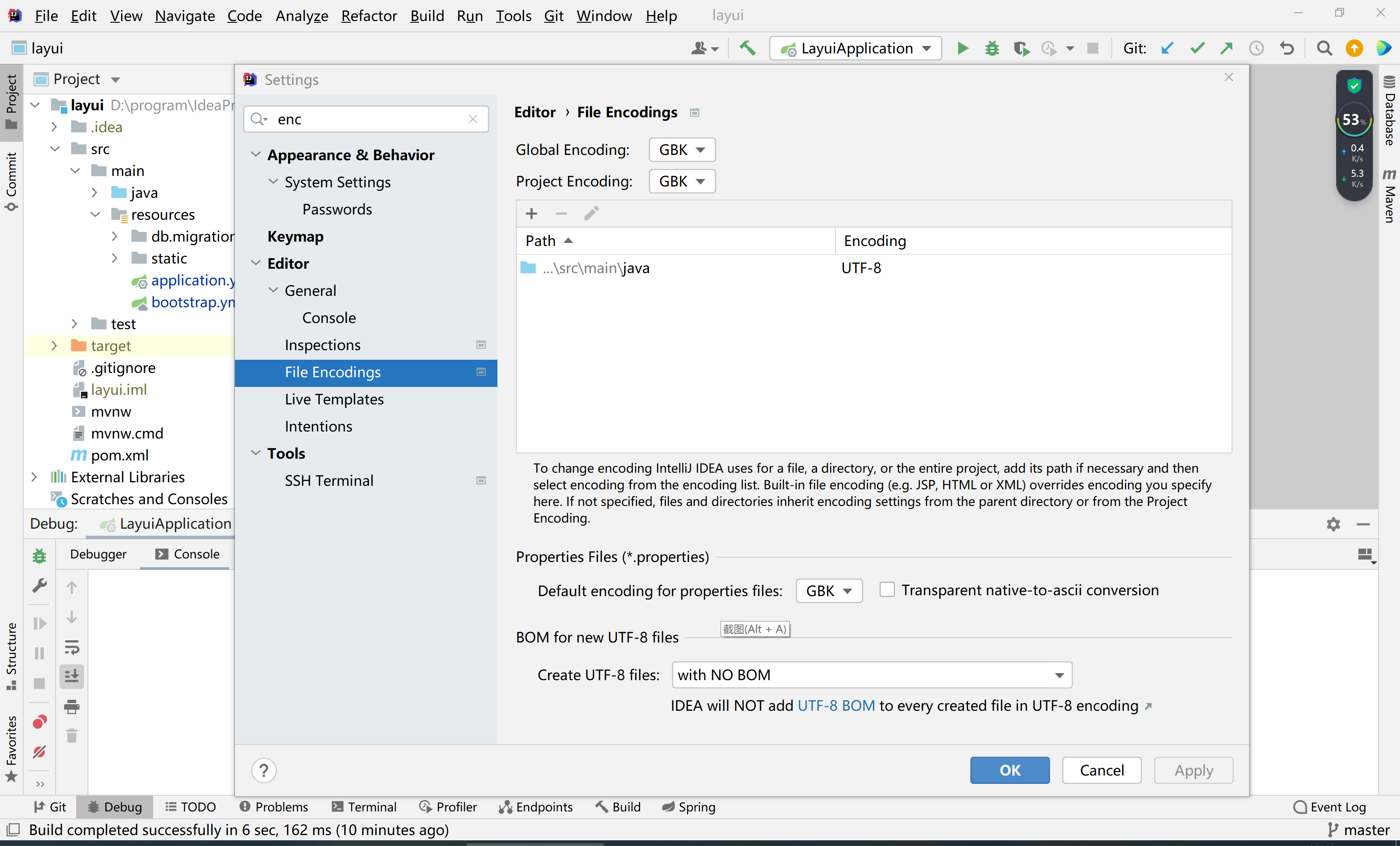1400x846 pixels.
Task: Clear console with the trash icon
Action: click(72, 736)
